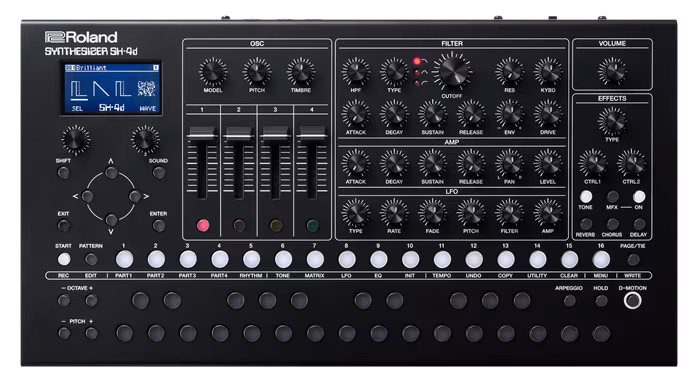Tap step button 16 (MENU)
This screenshot has height=384, width=698.
[601, 259]
